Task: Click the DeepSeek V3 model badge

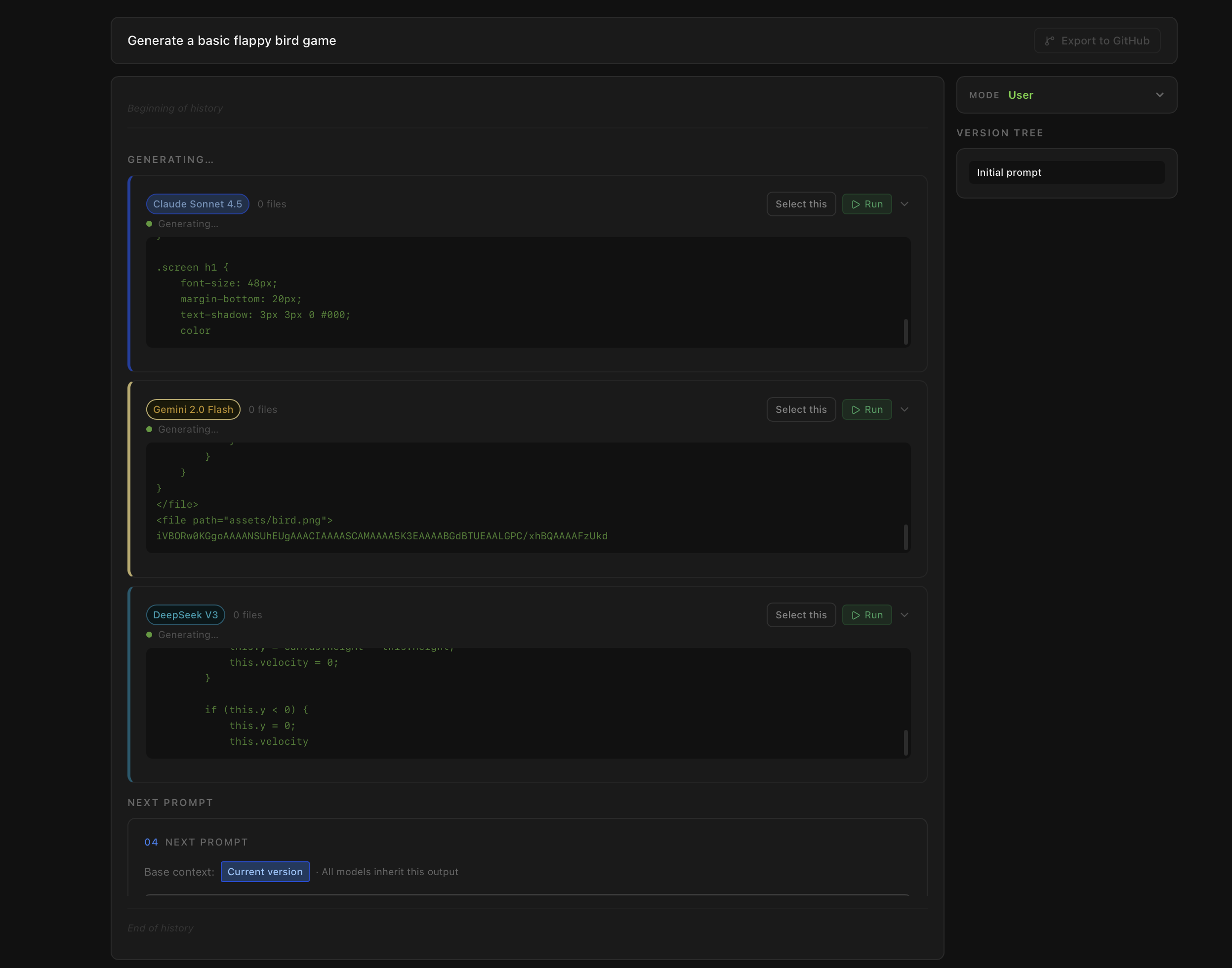Action: click(185, 615)
